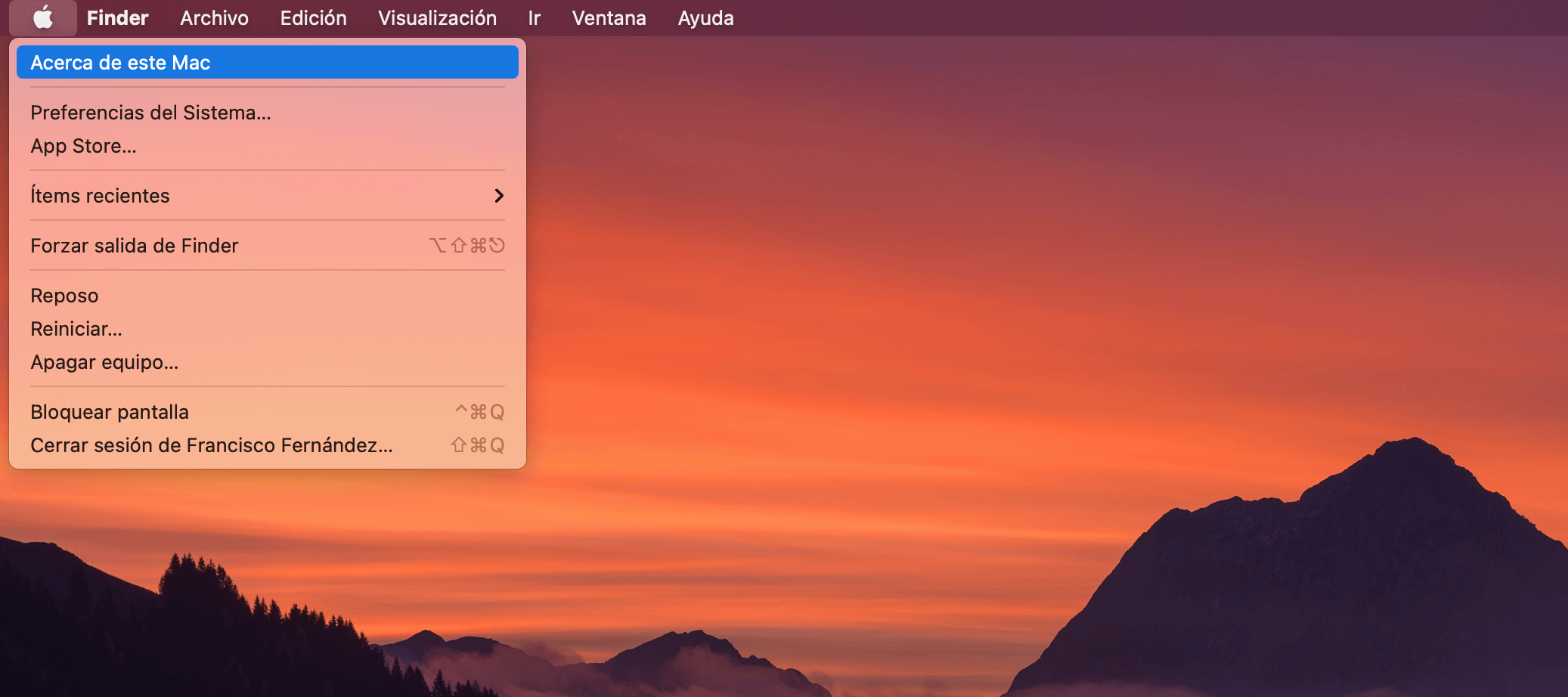Open the Ventana menu
The width and height of the screenshot is (1568, 697).
click(x=608, y=17)
